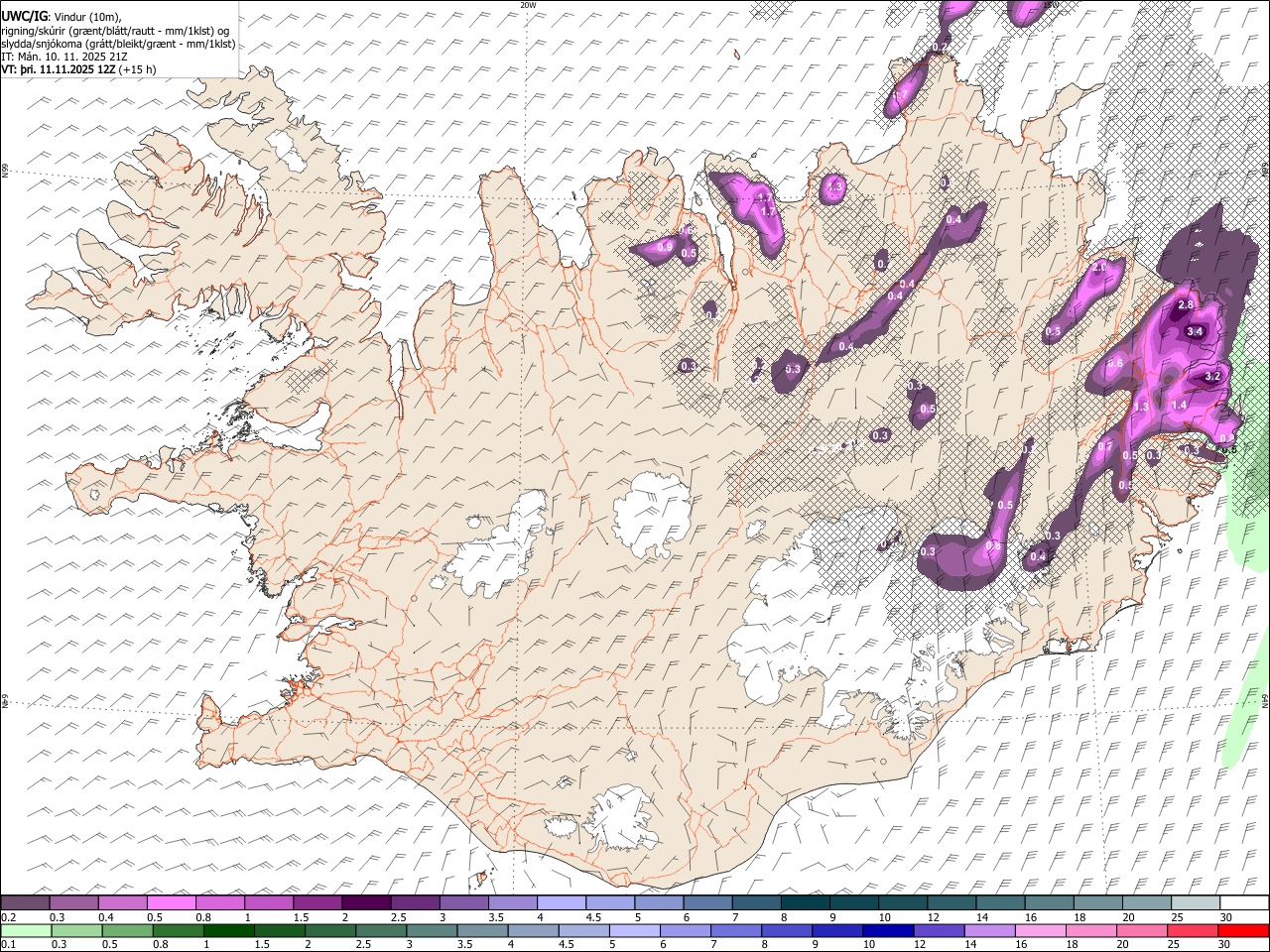1270x952 pixels.
Task: Click the bright pink 0.5 swatch on upper legend bar
Action: coord(171,903)
